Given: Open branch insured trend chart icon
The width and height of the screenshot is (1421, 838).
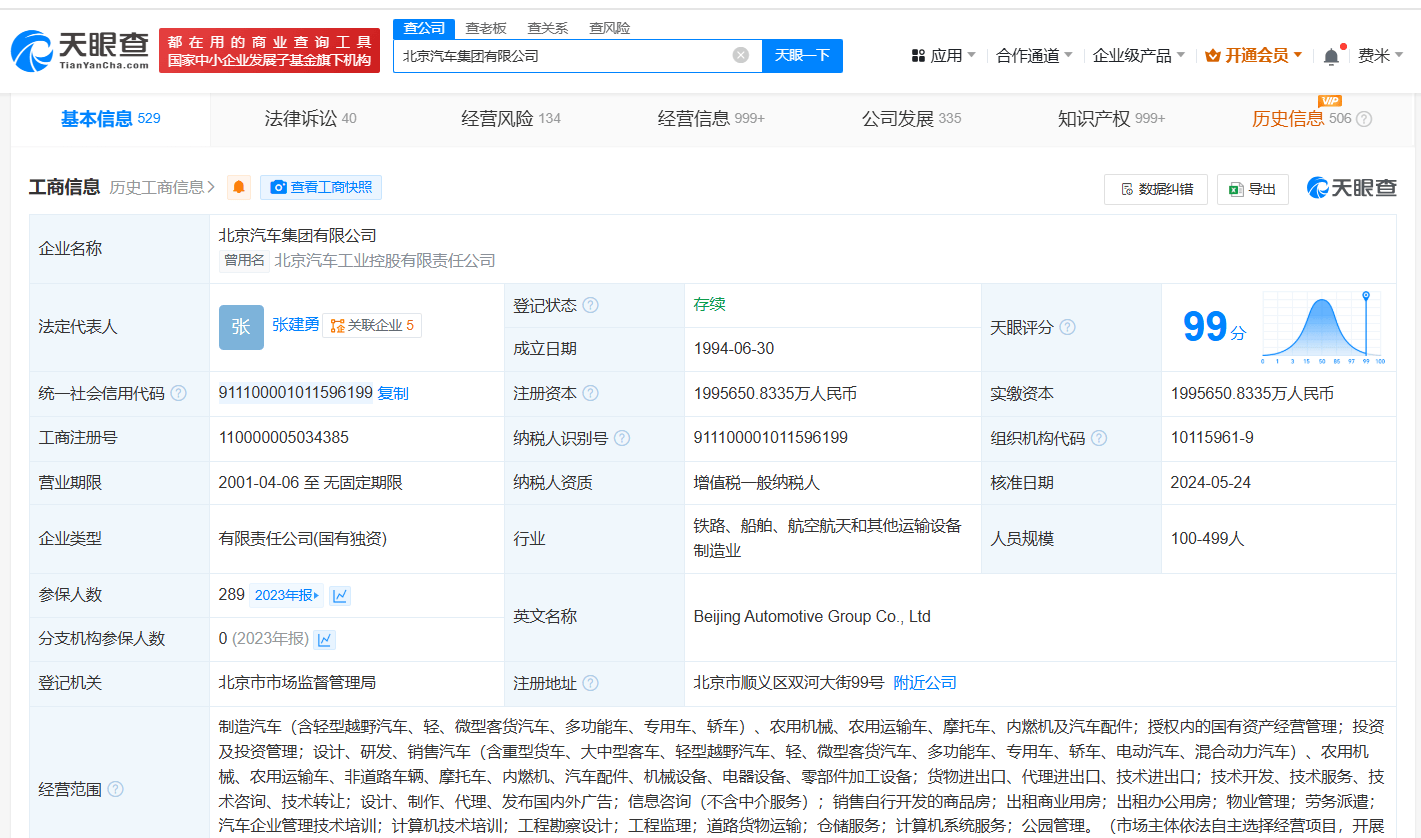Looking at the screenshot, I should [x=324, y=639].
